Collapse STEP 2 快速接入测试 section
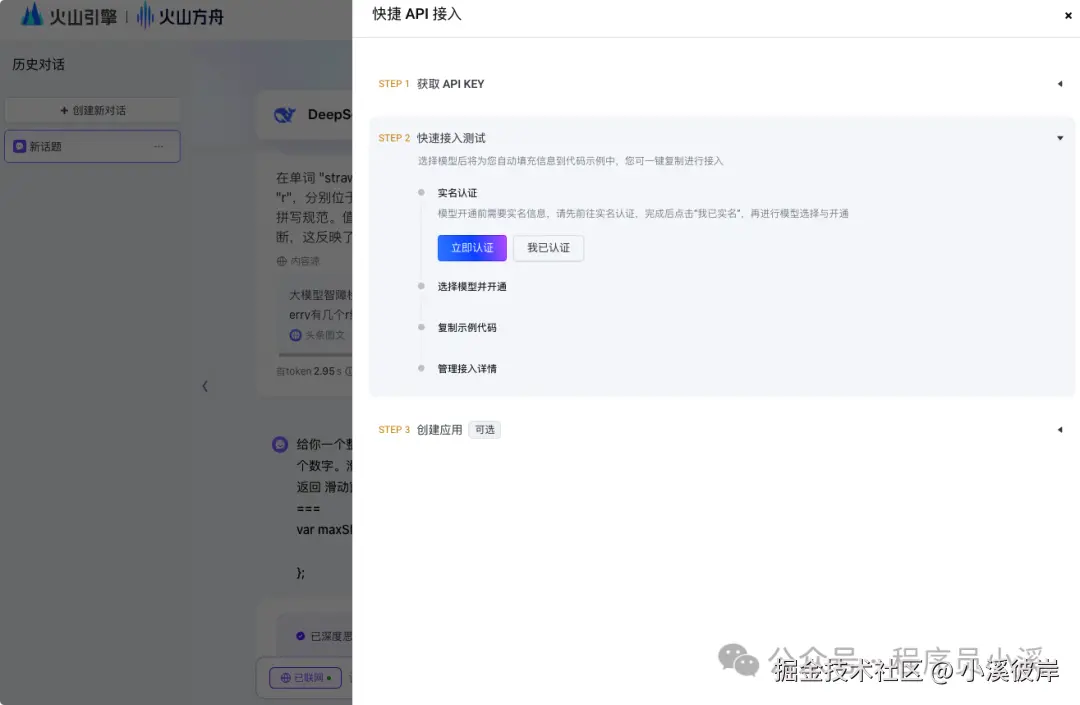The height and width of the screenshot is (705, 1080). coord(1059,138)
